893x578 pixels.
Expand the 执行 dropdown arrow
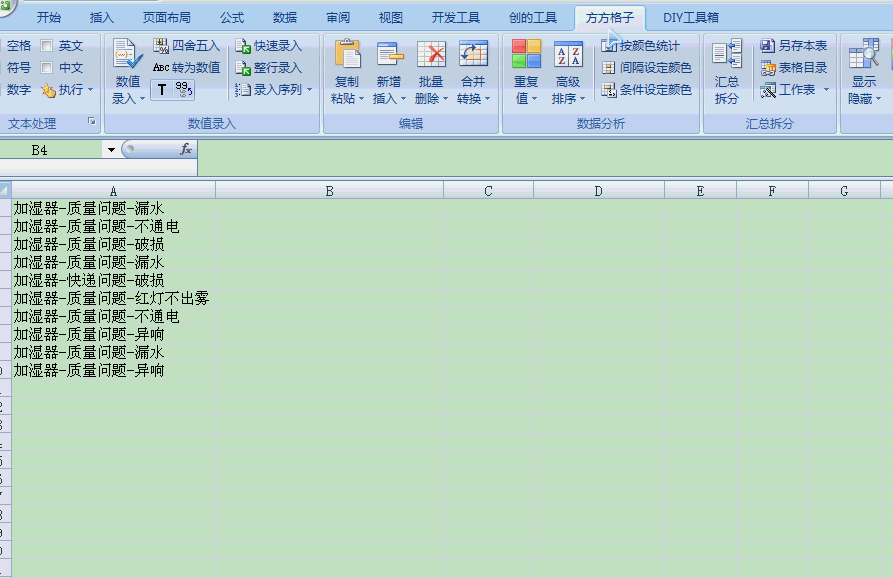pyautogui.click(x=90, y=90)
